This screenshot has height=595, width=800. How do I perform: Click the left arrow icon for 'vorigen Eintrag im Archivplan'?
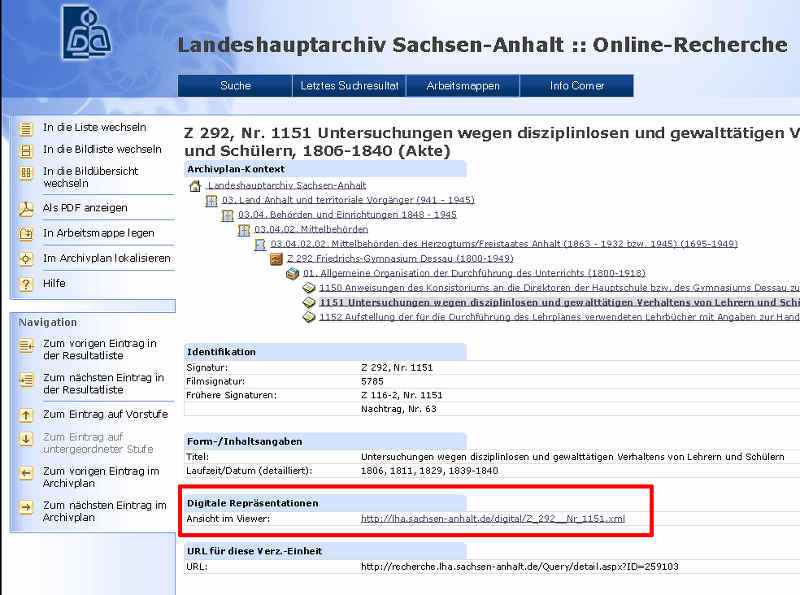(x=26, y=473)
